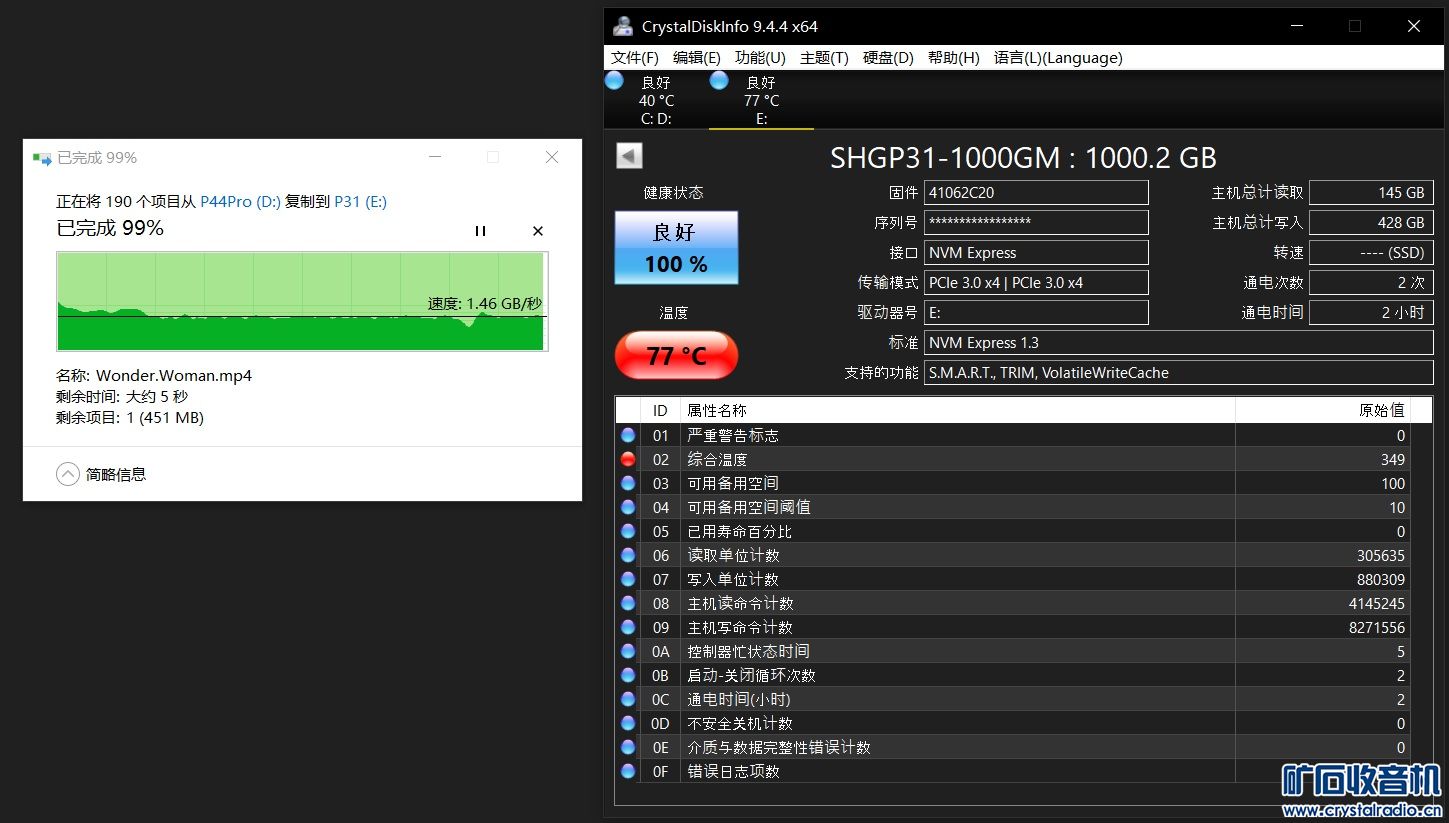
Task: Select the 主机读命令计数 attribute name
Action: [740, 603]
